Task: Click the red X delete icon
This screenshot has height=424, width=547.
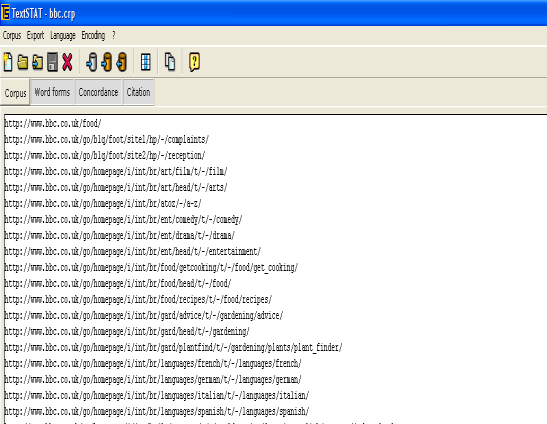Action: click(x=67, y=62)
